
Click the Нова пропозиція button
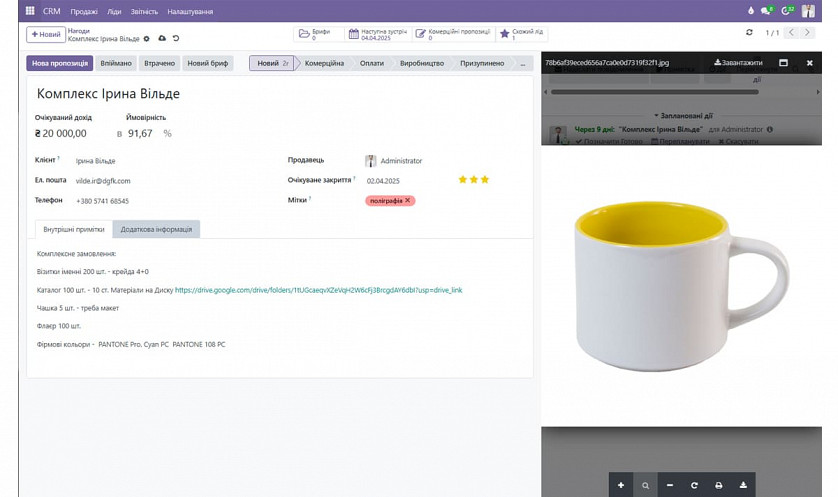click(60, 63)
